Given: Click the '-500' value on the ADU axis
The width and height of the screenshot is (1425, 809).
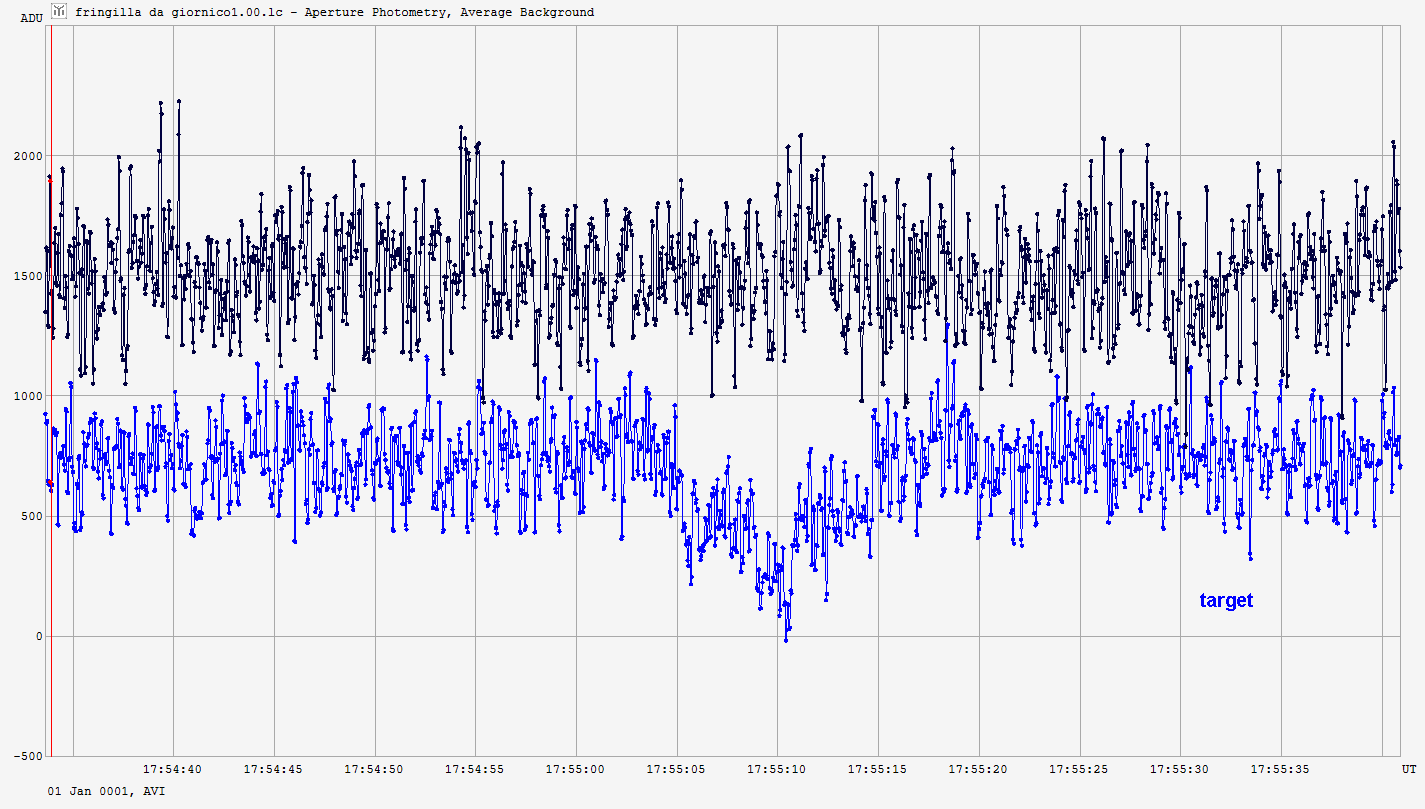Looking at the screenshot, I should pyautogui.click(x=27, y=756).
